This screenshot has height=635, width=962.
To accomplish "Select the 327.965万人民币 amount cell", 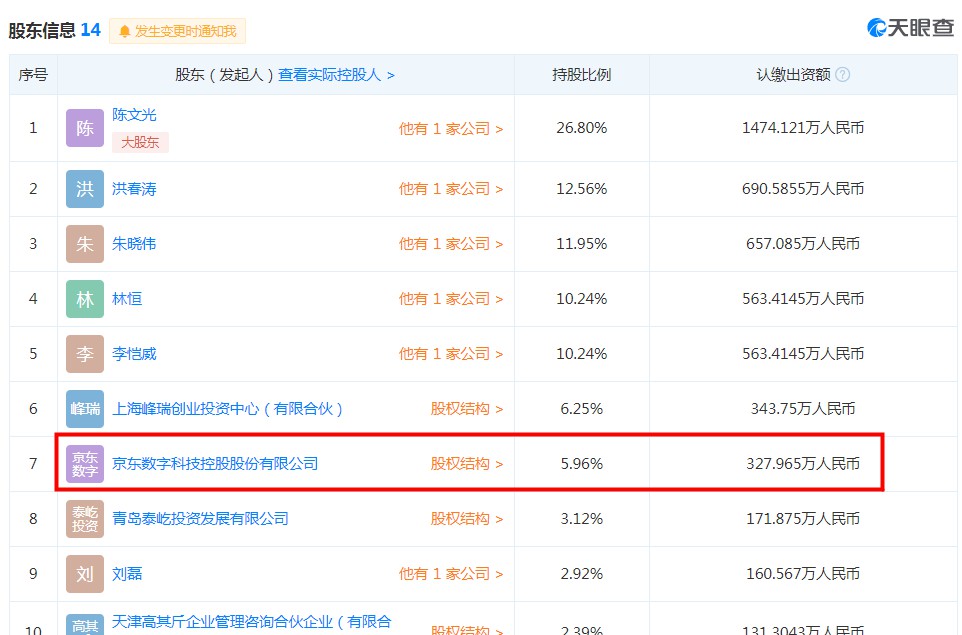I will click(803, 464).
